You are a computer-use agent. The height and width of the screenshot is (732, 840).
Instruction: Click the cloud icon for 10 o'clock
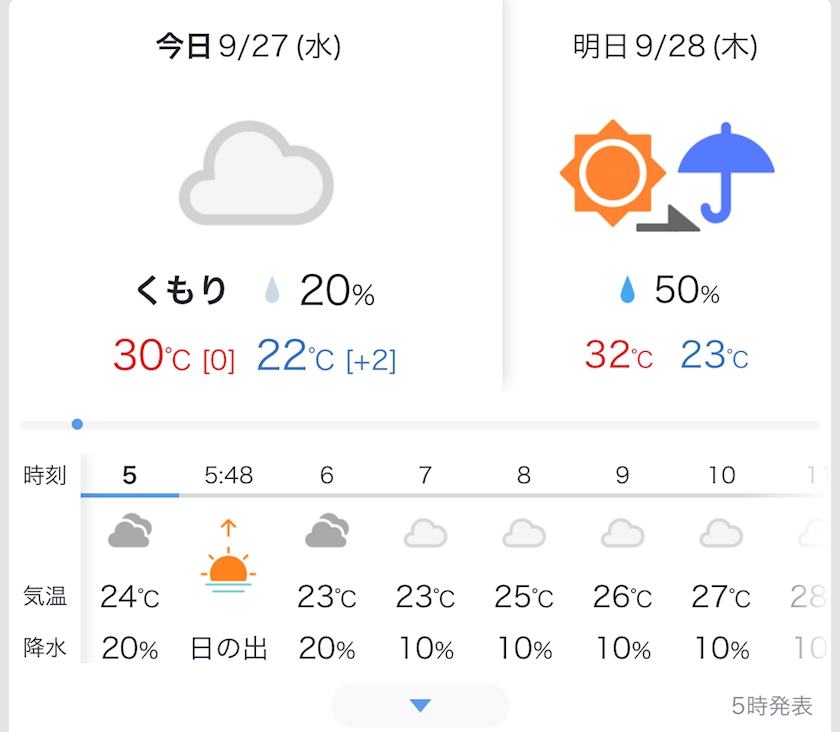pyautogui.click(x=721, y=533)
